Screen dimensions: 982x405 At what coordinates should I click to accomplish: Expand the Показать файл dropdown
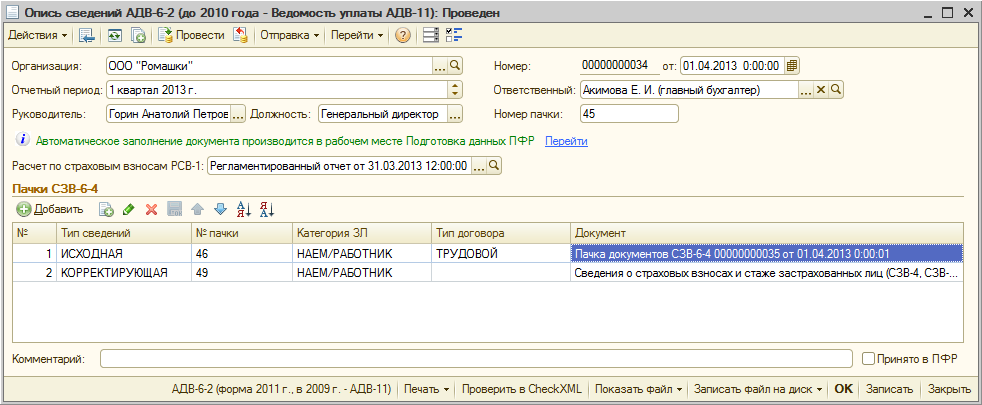coord(639,389)
